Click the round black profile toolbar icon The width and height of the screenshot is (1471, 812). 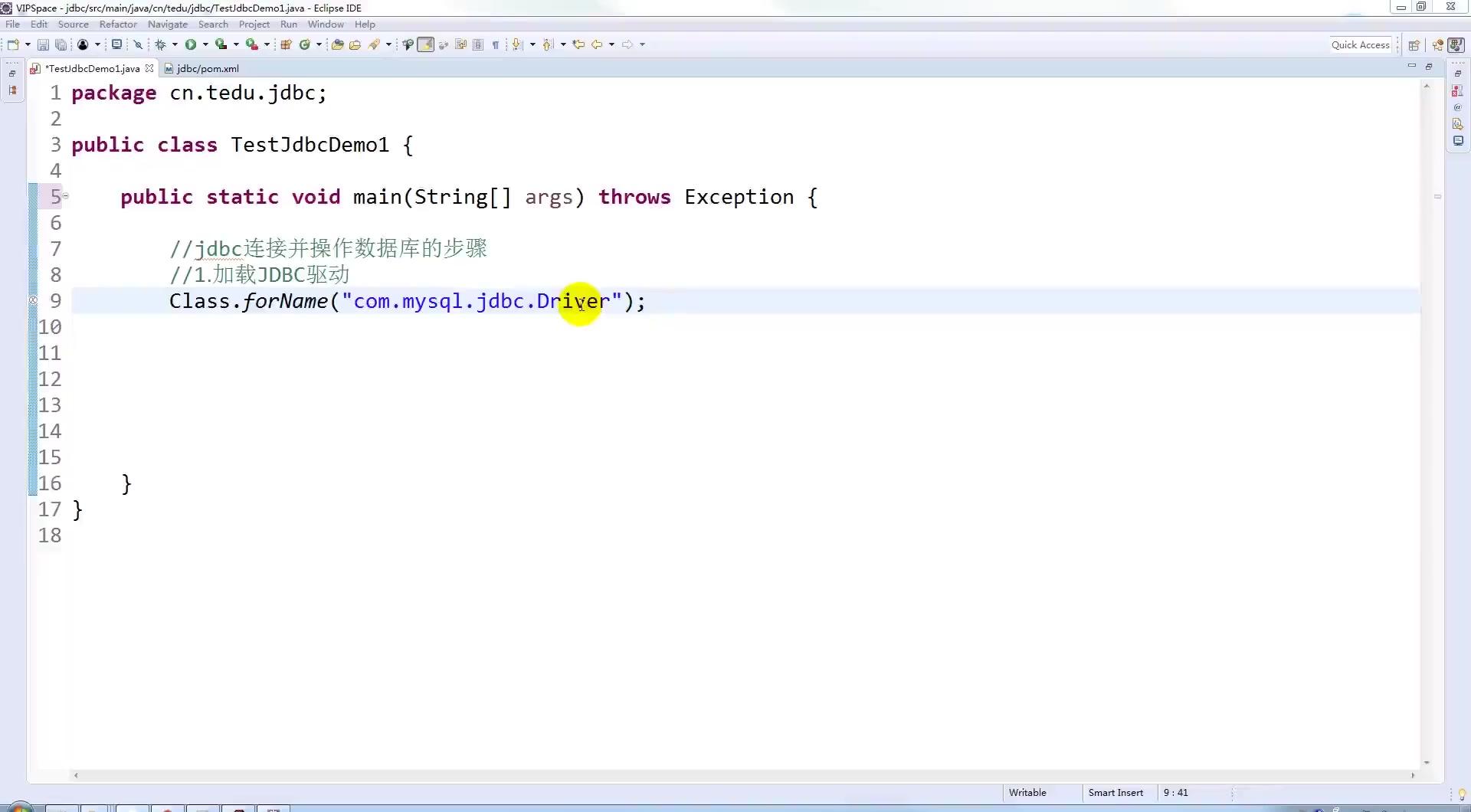(x=83, y=44)
